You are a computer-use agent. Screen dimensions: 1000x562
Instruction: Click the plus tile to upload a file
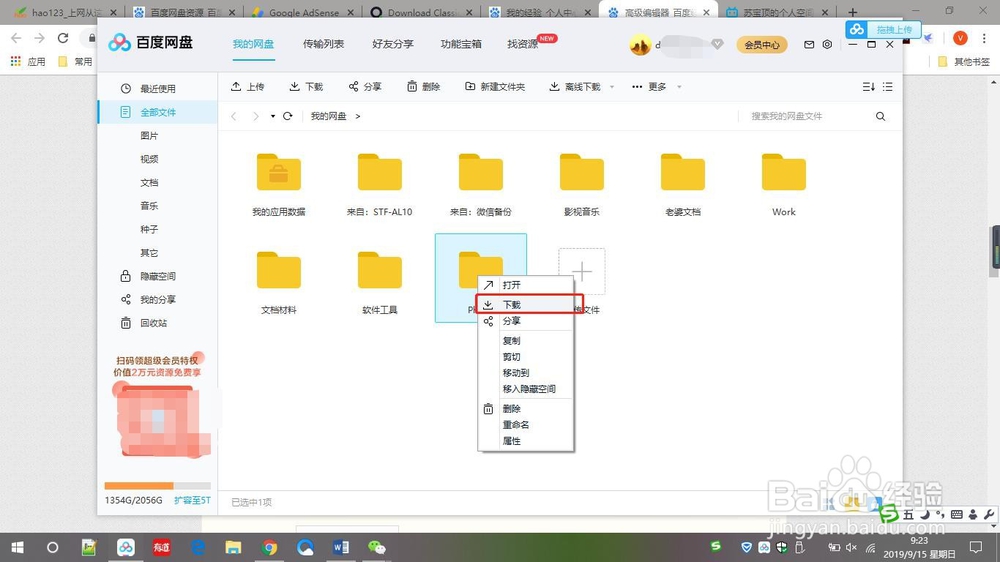[582, 272]
